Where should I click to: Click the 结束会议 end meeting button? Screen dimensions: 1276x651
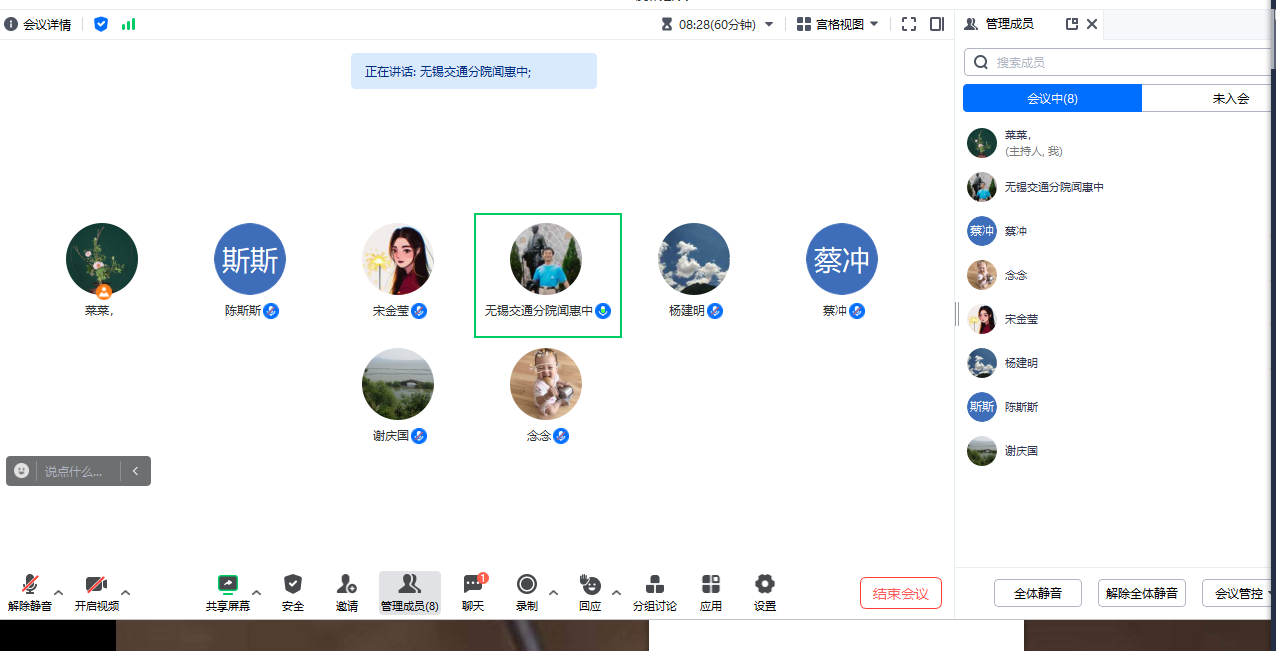tap(899, 592)
